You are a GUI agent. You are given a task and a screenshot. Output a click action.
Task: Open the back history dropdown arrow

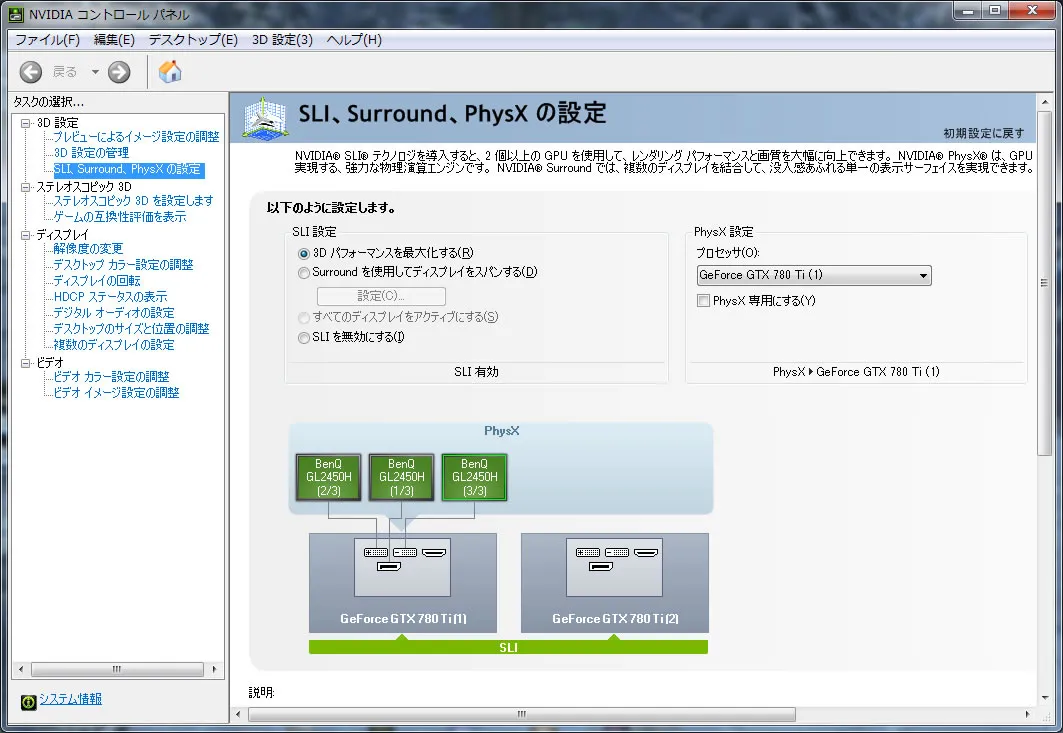(95, 72)
